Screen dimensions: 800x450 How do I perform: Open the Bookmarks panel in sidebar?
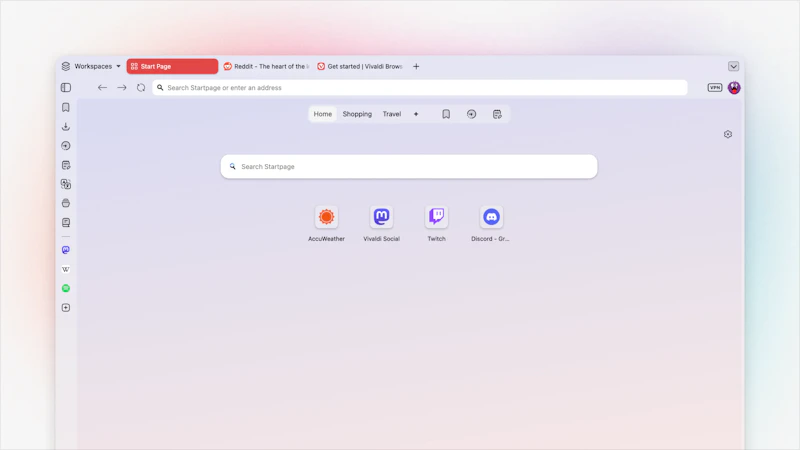coord(66,107)
